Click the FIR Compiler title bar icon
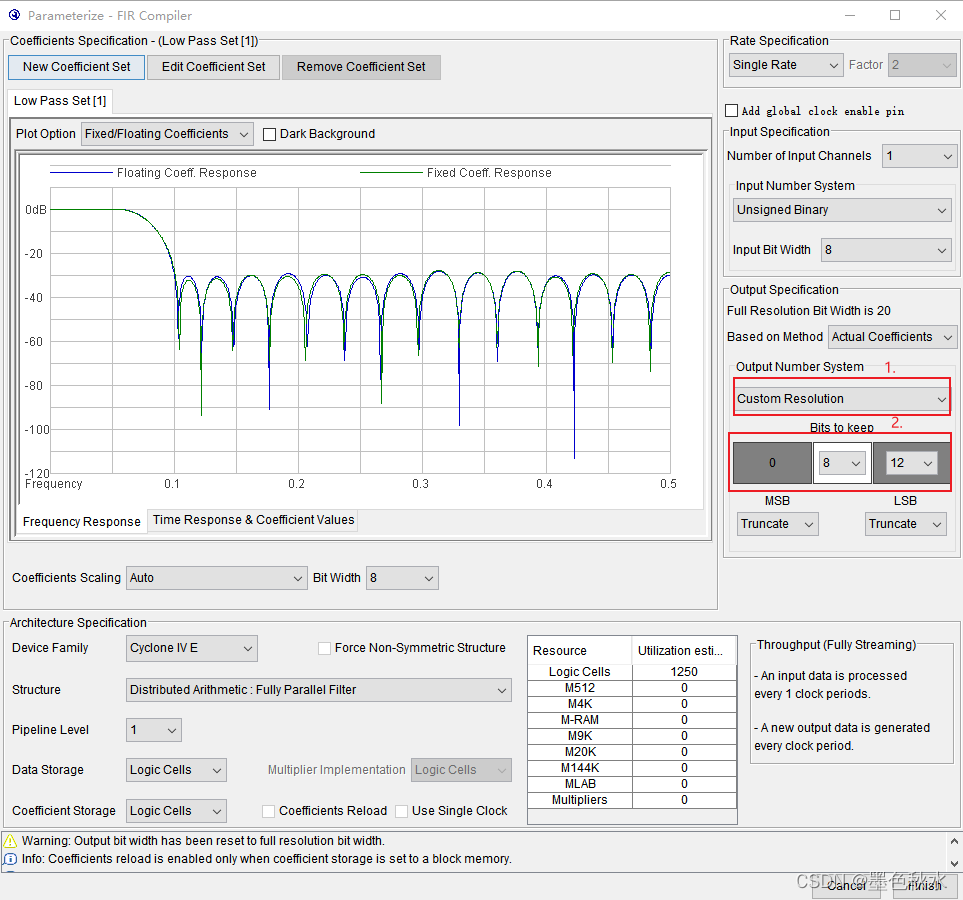The width and height of the screenshot is (963, 900). [x=14, y=15]
